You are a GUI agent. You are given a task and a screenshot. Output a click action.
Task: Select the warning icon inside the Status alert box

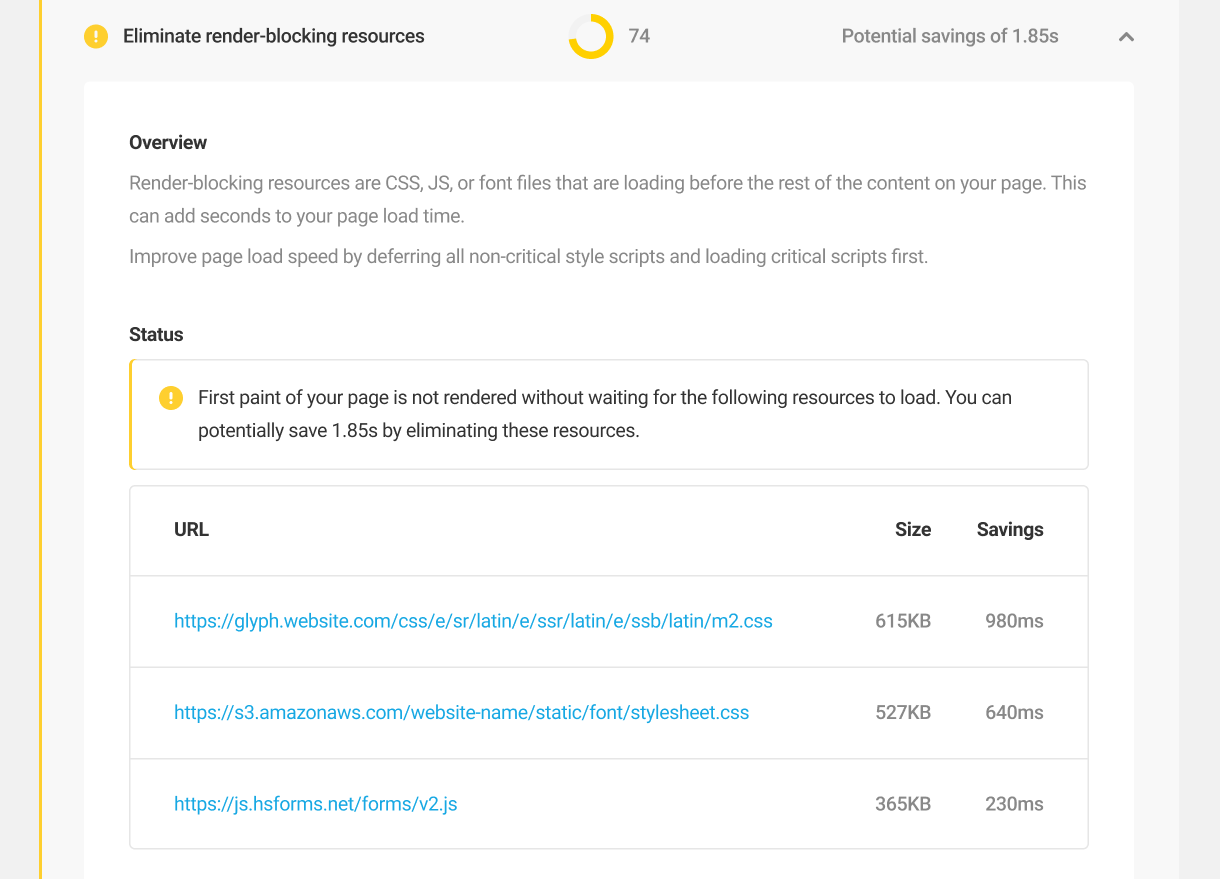pos(170,397)
